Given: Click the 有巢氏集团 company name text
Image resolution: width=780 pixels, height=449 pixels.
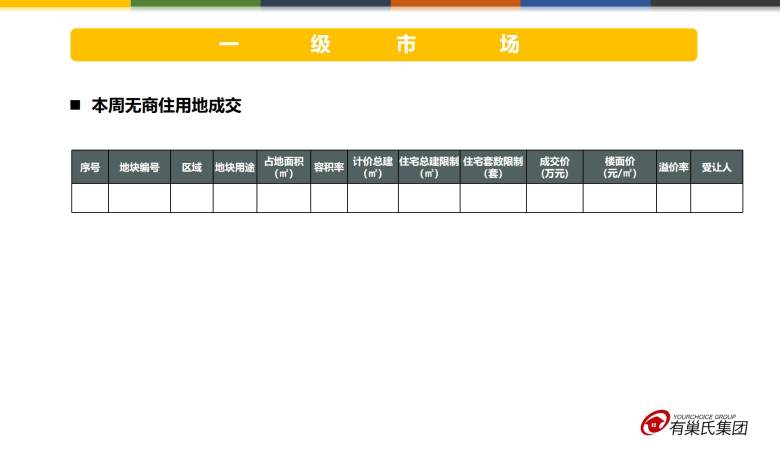Looking at the screenshot, I should (708, 428).
